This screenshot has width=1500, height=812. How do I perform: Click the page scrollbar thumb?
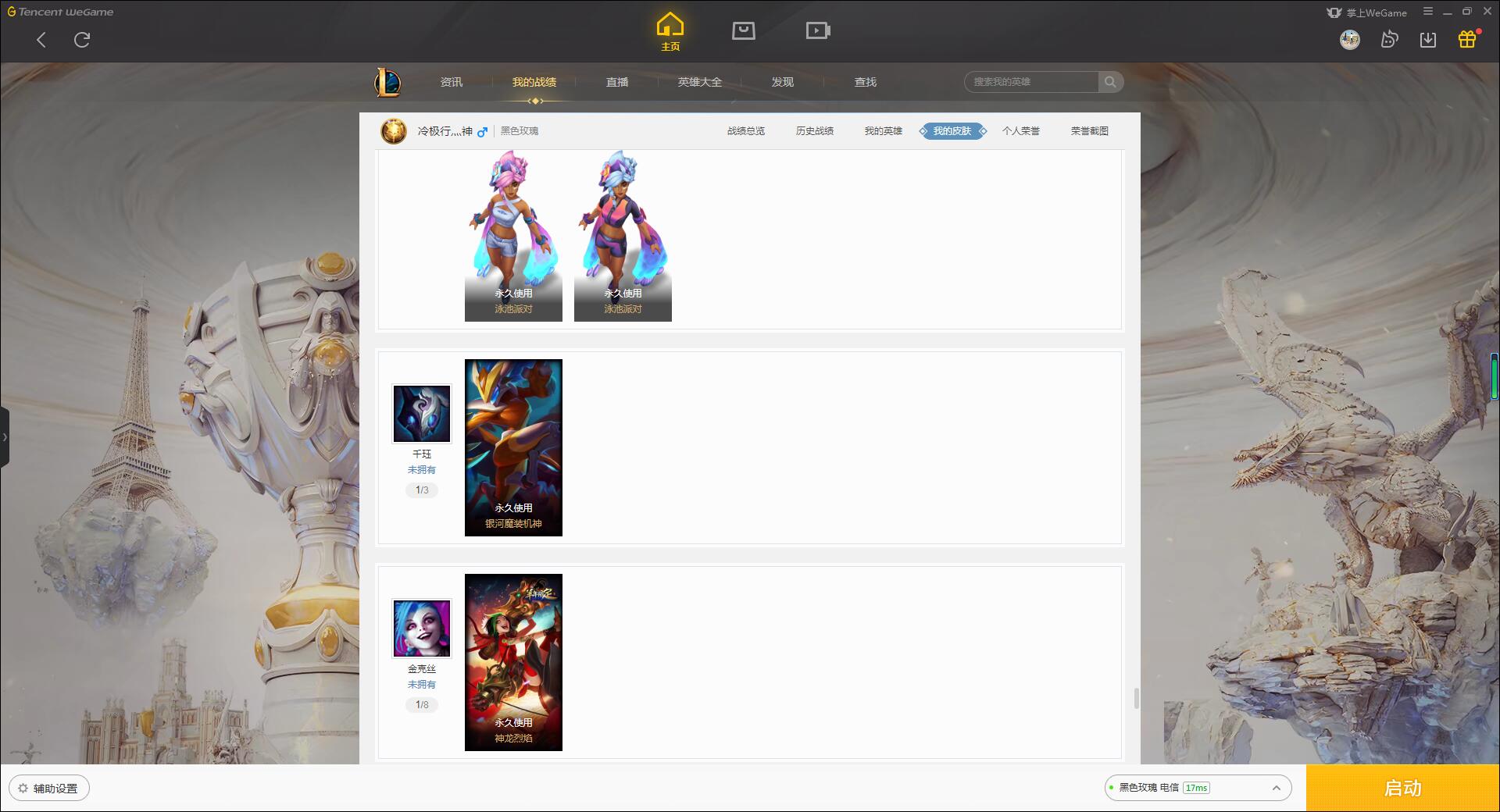pos(1137,698)
